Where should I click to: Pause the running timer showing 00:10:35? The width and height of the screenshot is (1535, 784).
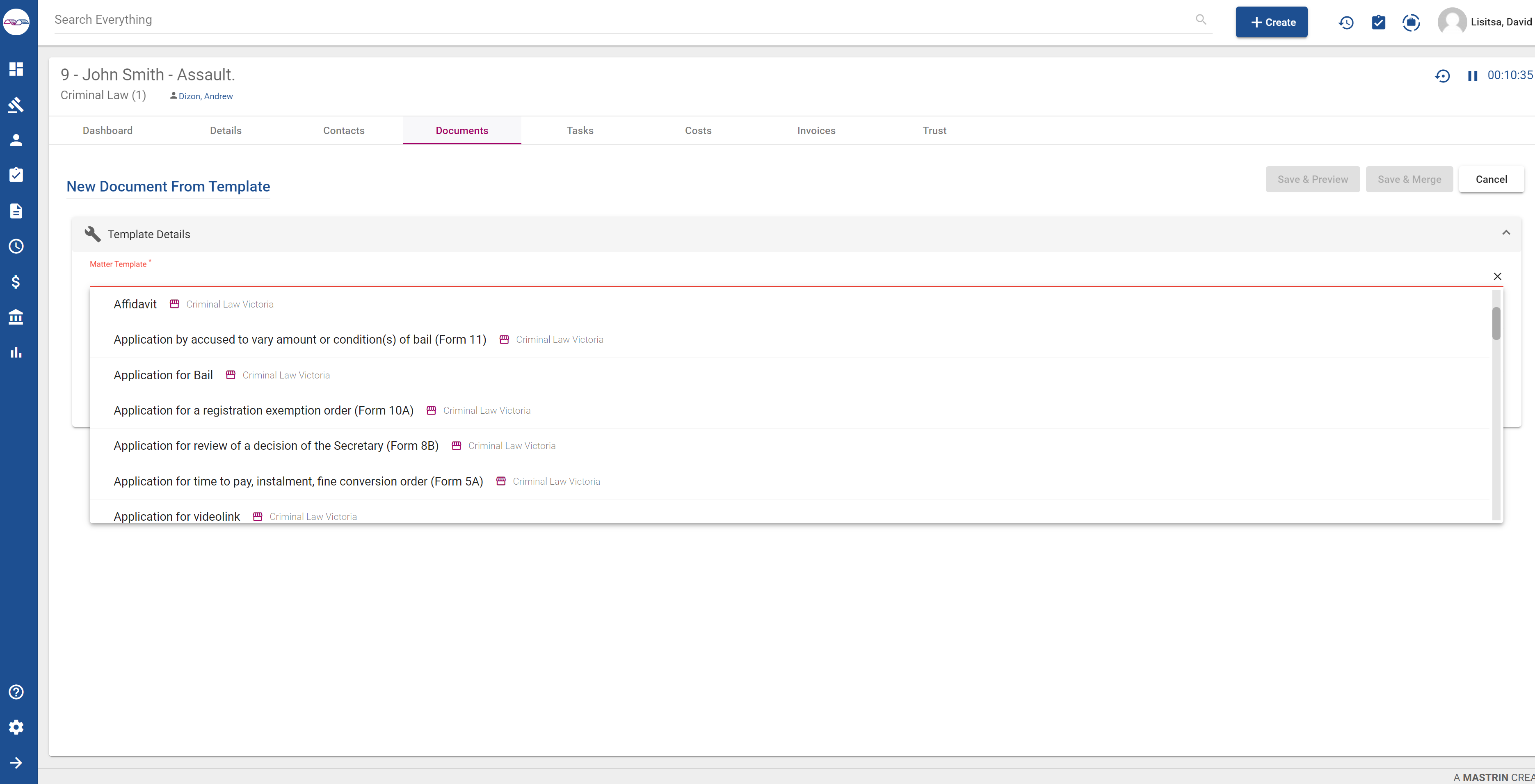(1472, 75)
